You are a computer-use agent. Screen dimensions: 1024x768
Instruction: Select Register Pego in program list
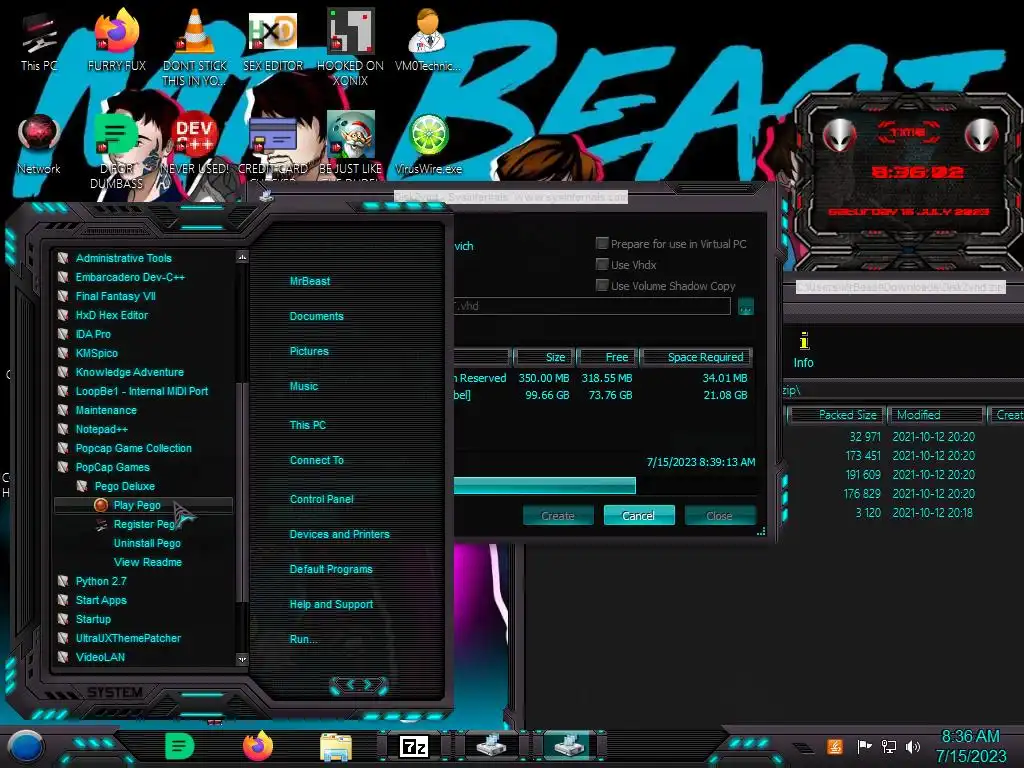click(144, 524)
